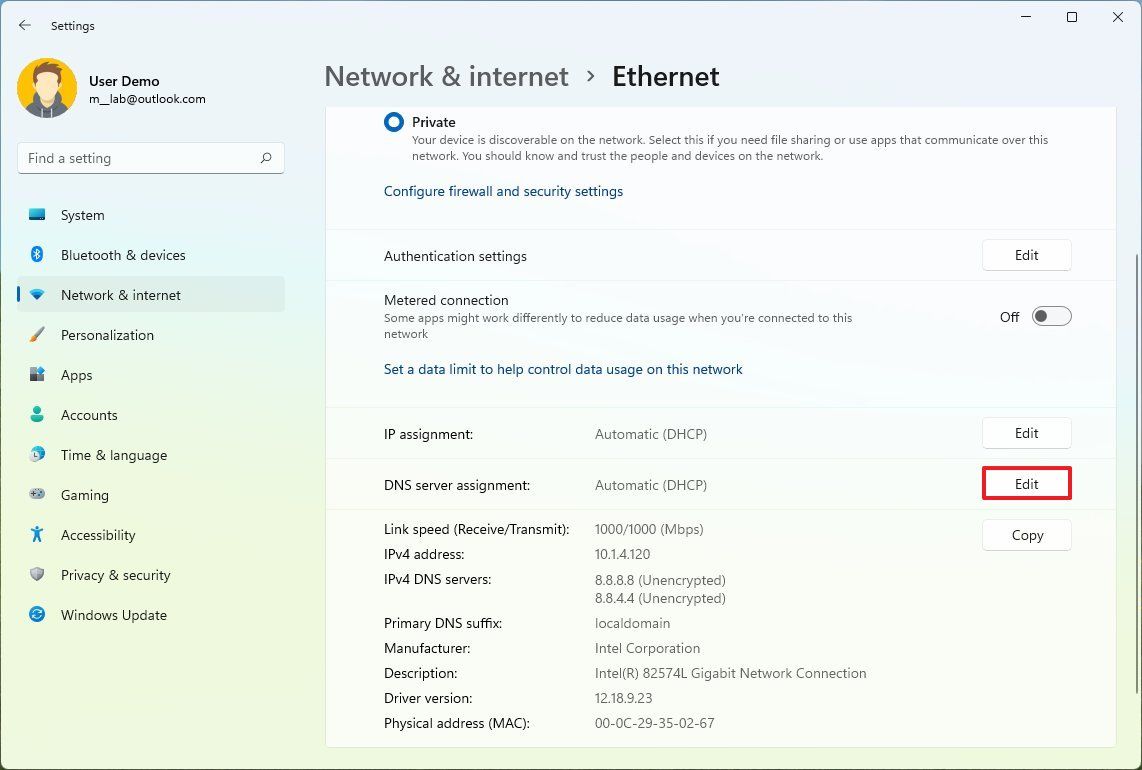Check Windows Update
The image size is (1142, 770).
pyautogui.click(x=113, y=615)
